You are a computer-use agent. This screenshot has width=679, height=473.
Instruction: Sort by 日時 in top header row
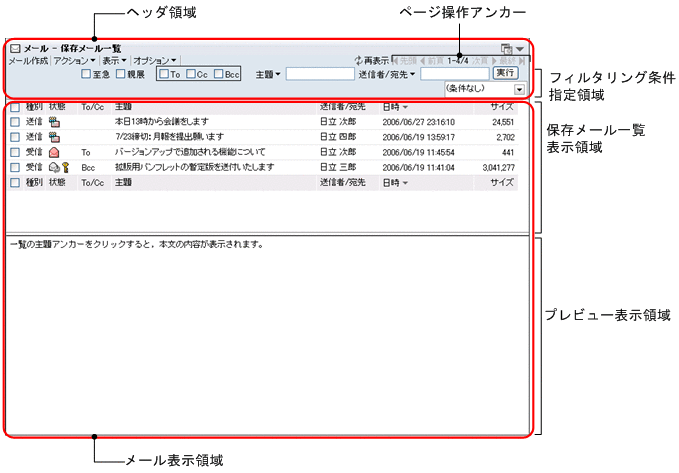coord(395,107)
